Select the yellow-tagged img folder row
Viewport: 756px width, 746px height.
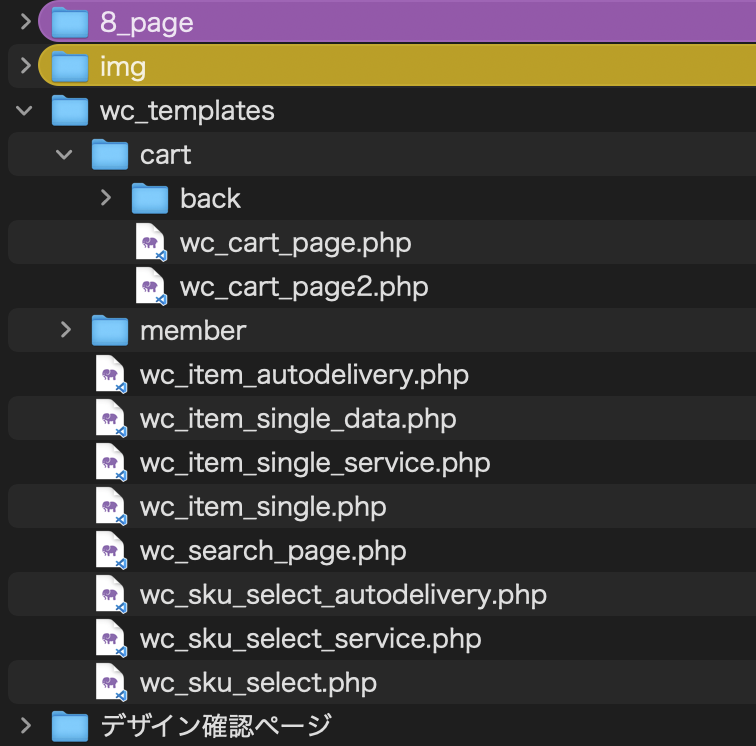(x=397, y=66)
